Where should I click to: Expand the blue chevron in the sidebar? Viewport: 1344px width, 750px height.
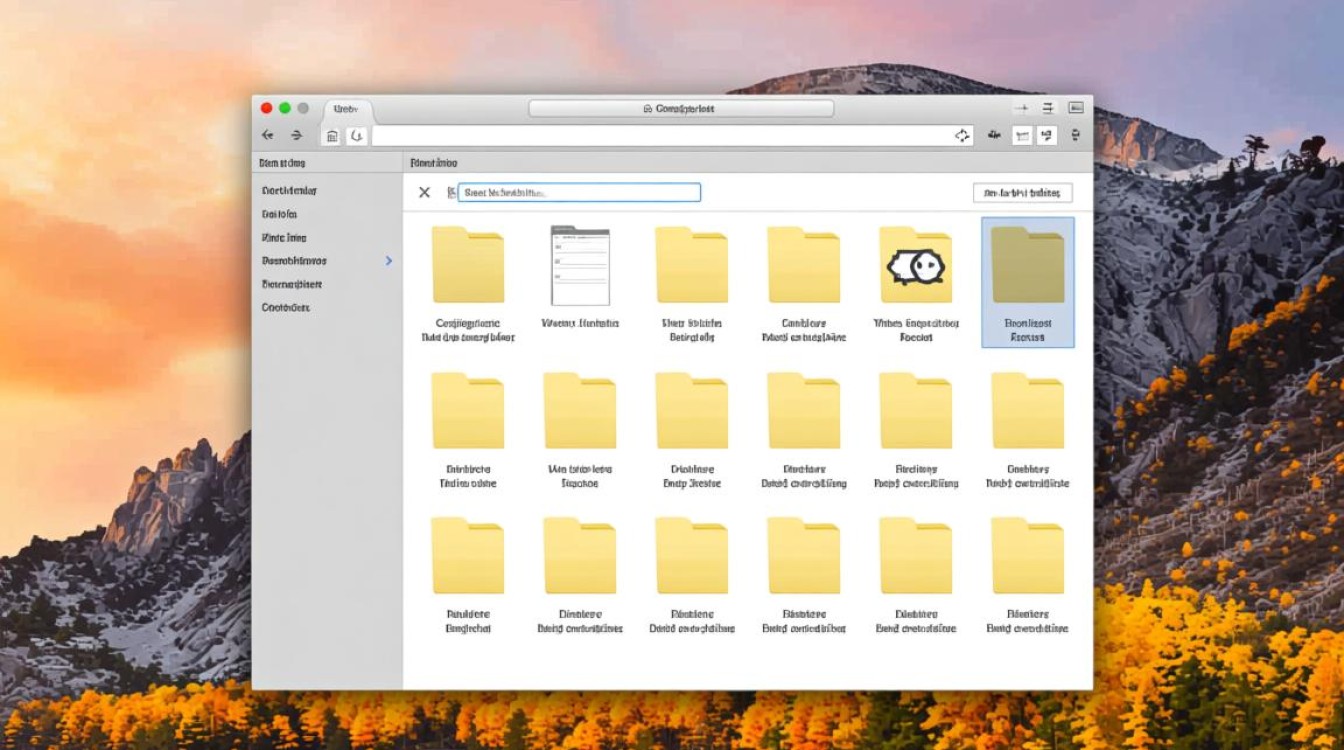click(389, 261)
